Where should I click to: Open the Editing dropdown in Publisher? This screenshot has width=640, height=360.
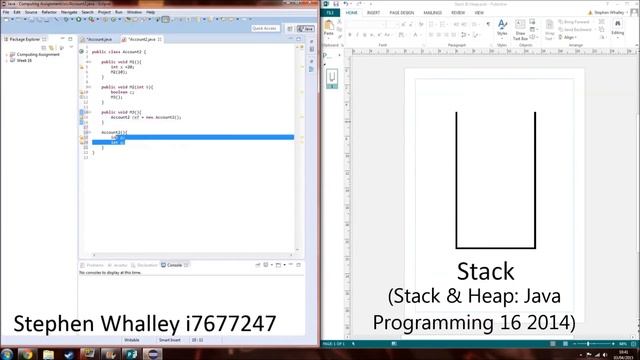[x=617, y=28]
